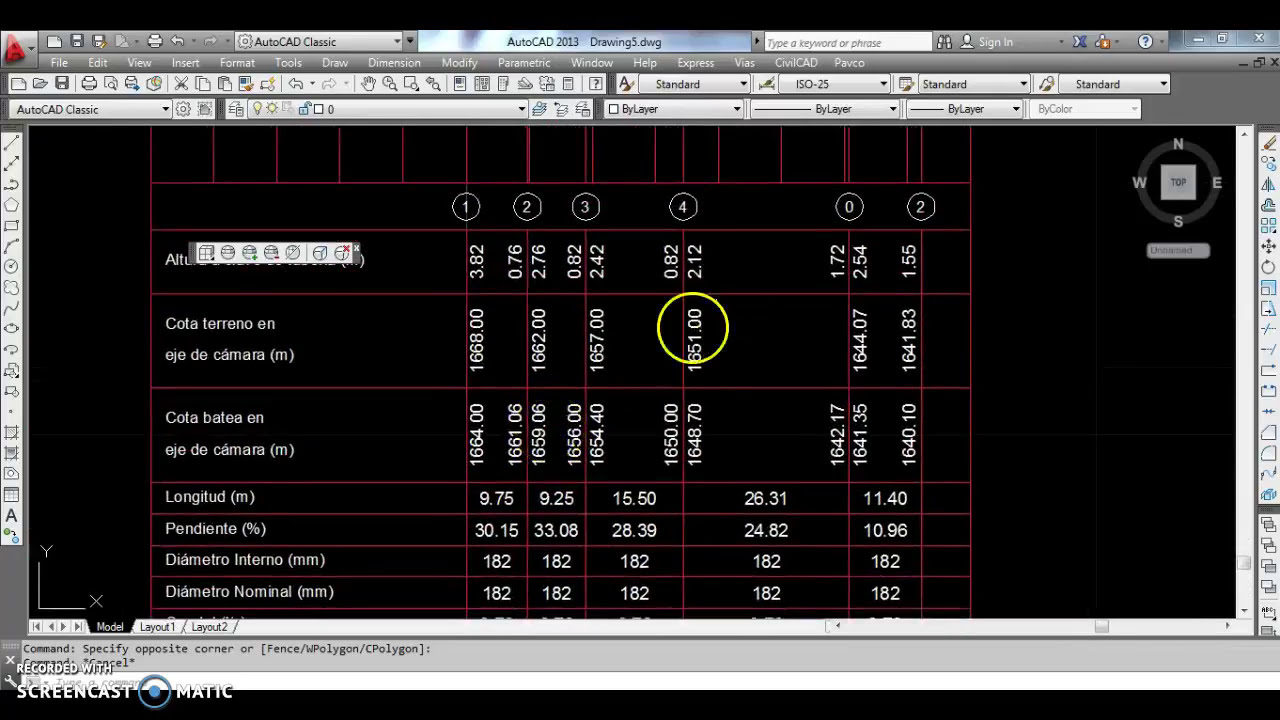
Task: Open the File menu
Action: pyautogui.click(x=59, y=62)
